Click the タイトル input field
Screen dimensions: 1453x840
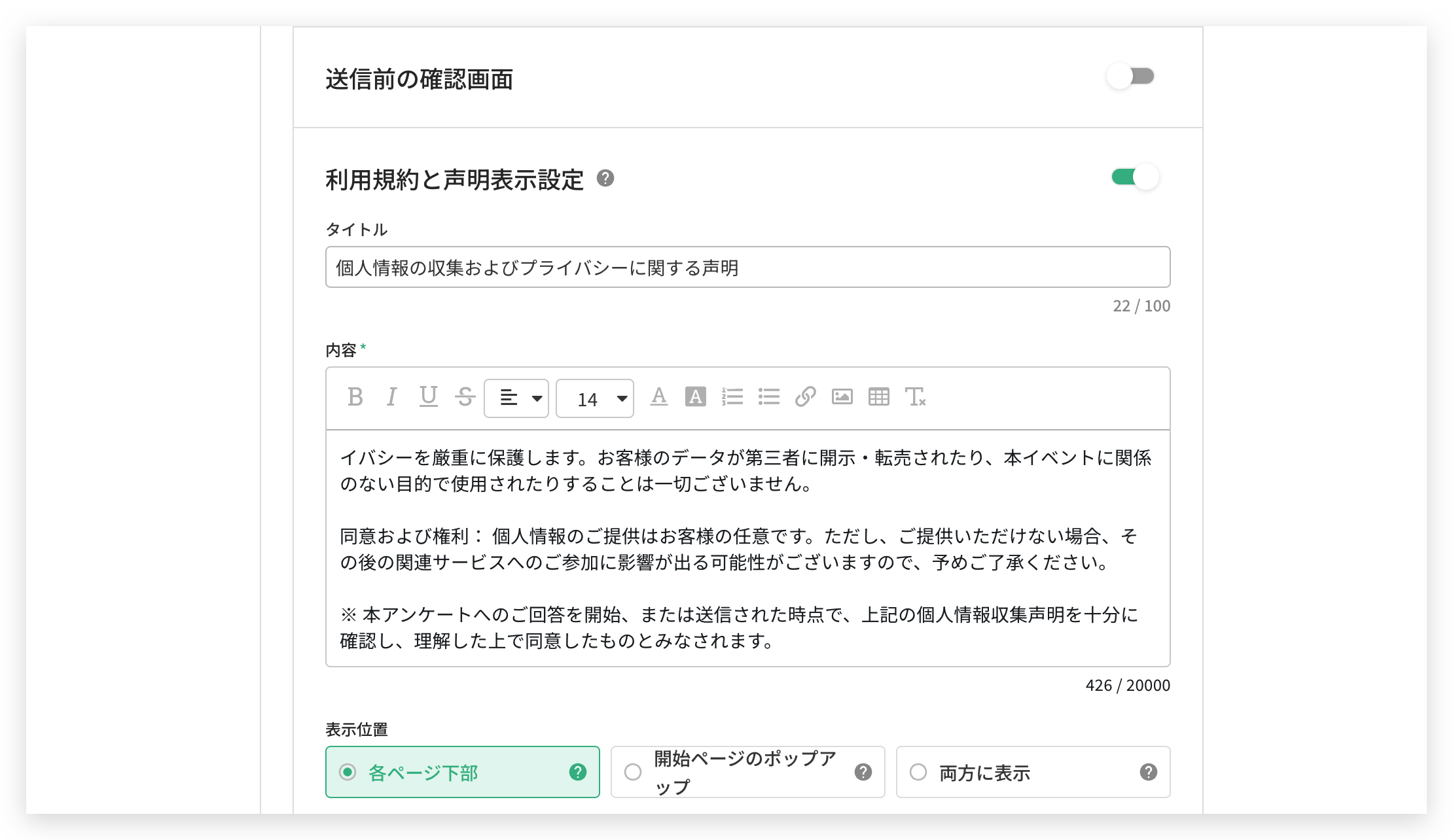click(747, 267)
